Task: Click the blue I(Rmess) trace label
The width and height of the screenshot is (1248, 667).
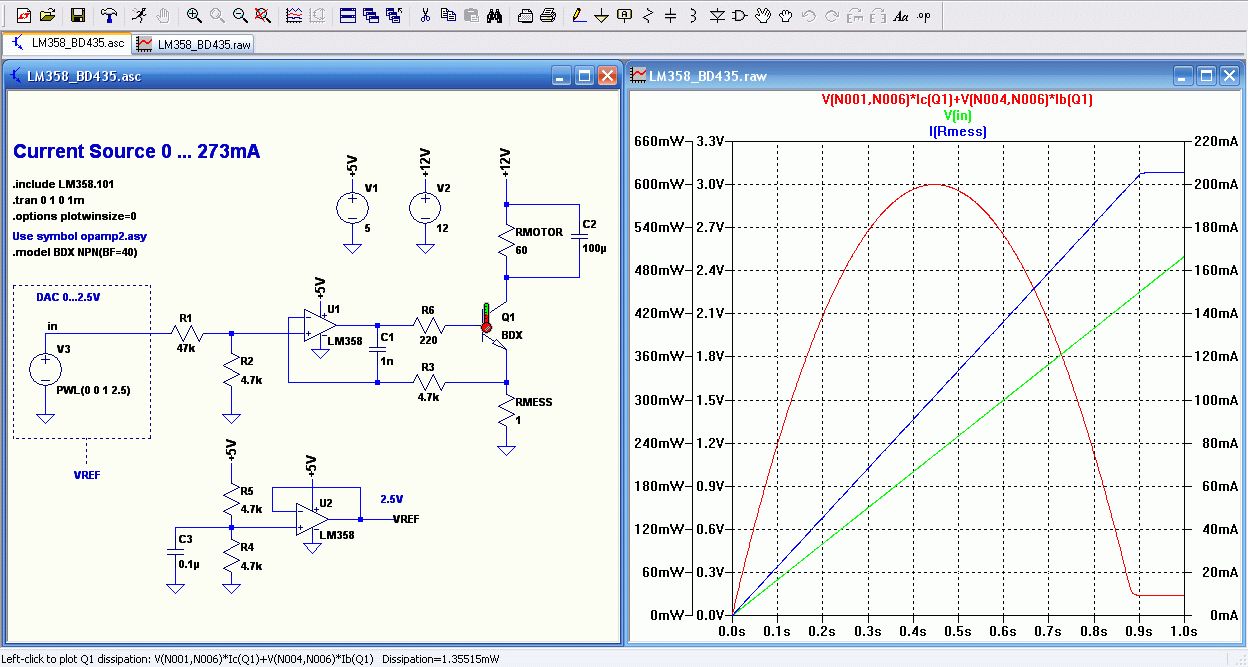Action: tap(956, 131)
